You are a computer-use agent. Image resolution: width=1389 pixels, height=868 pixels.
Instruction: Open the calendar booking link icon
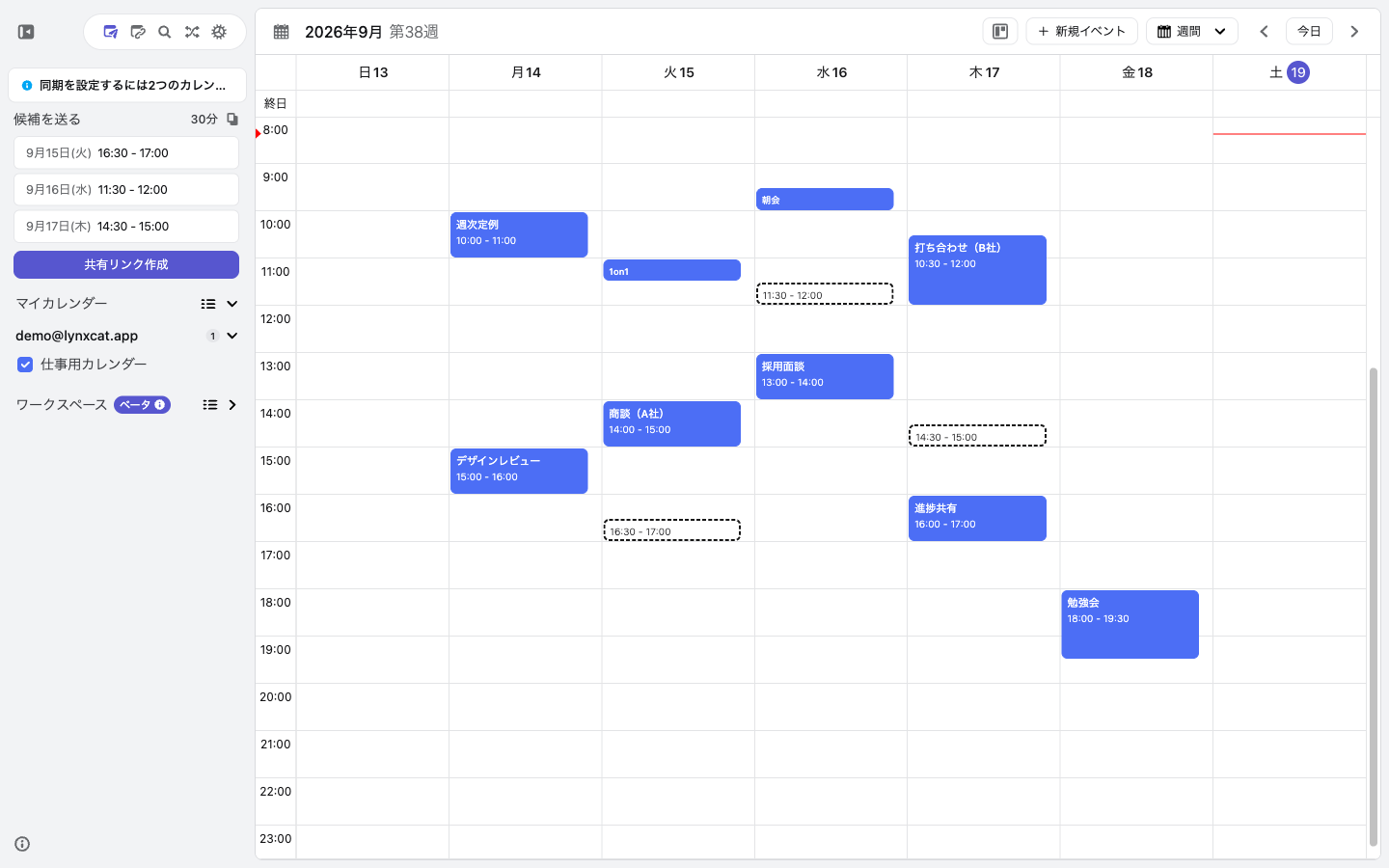(138, 32)
